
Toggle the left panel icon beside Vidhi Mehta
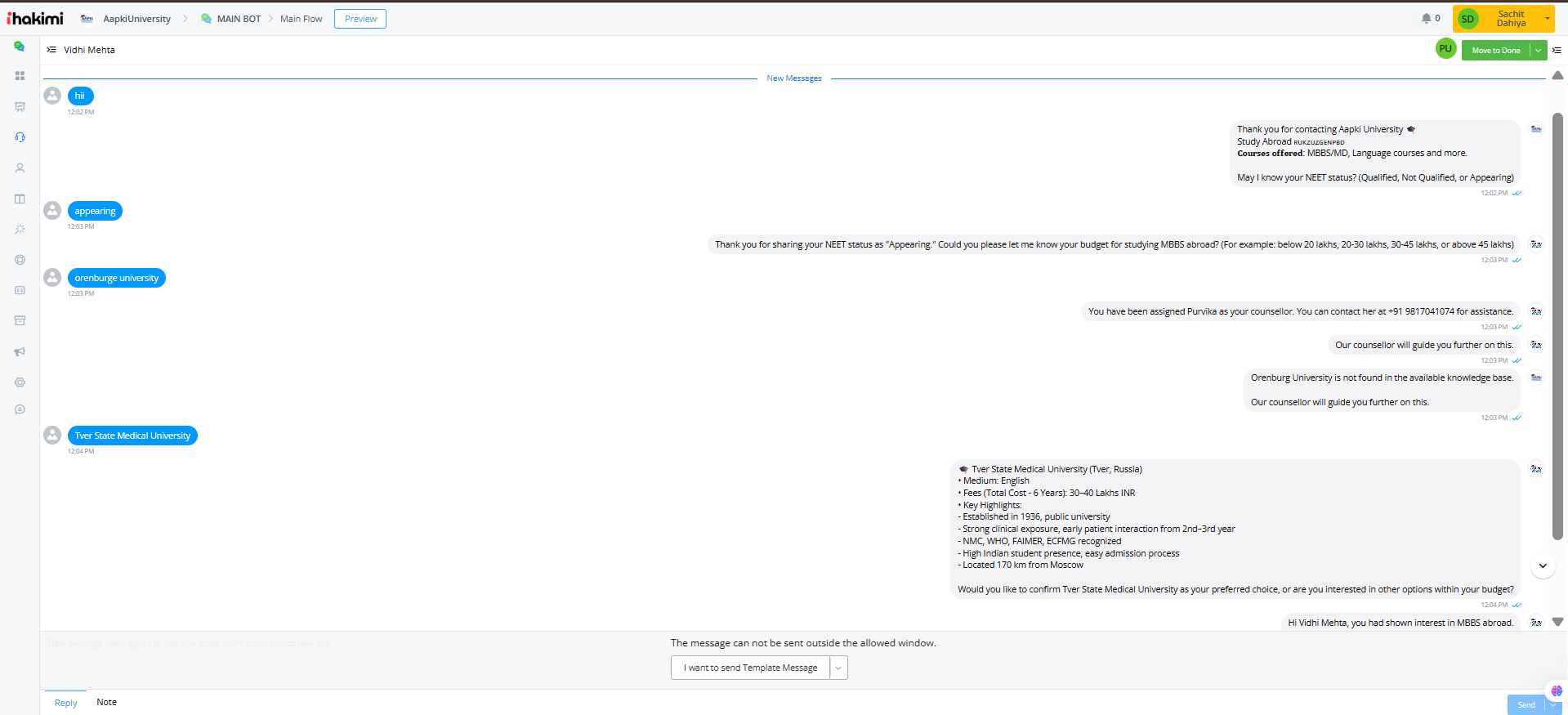click(51, 50)
